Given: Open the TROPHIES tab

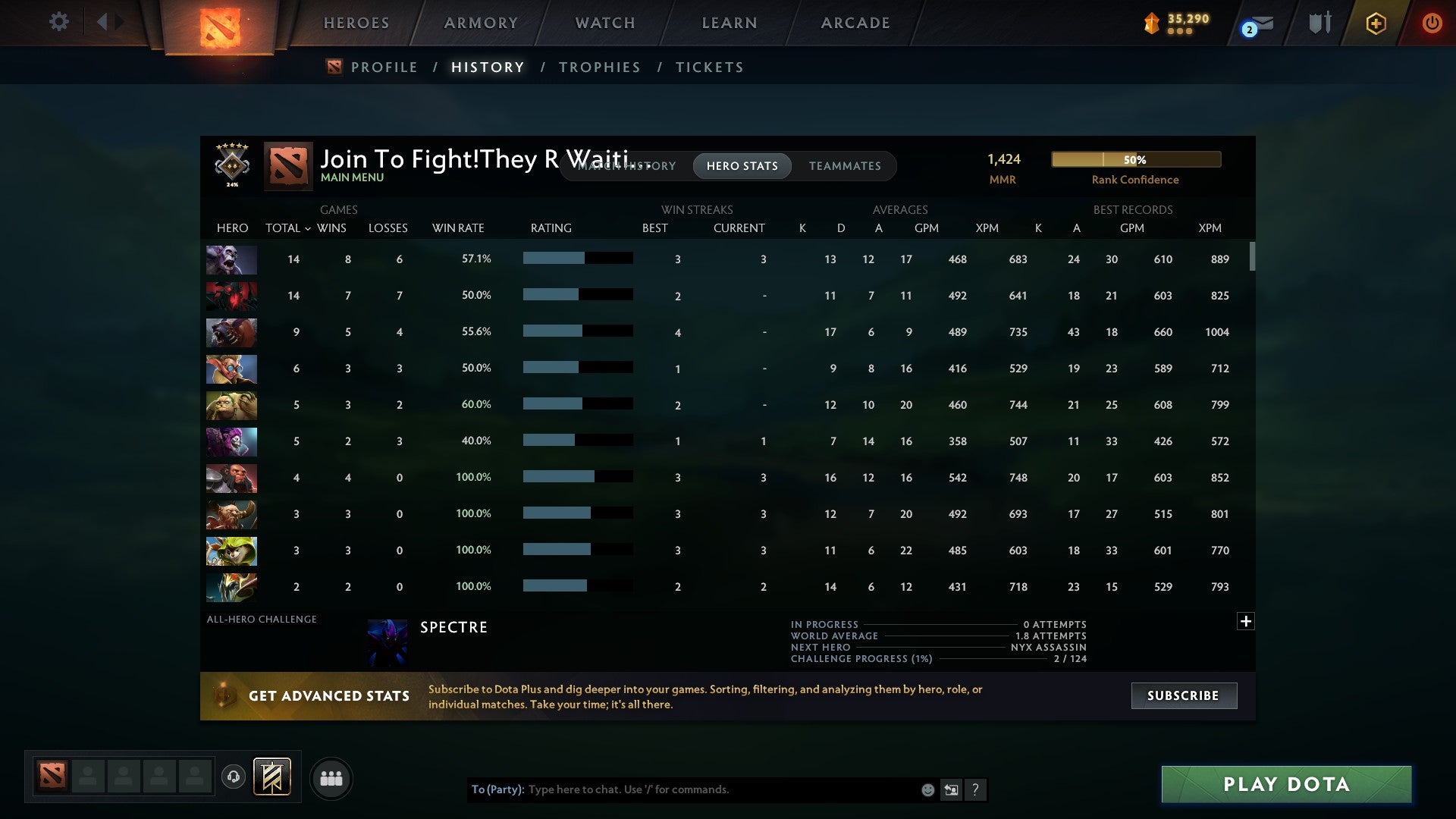Looking at the screenshot, I should tap(599, 67).
